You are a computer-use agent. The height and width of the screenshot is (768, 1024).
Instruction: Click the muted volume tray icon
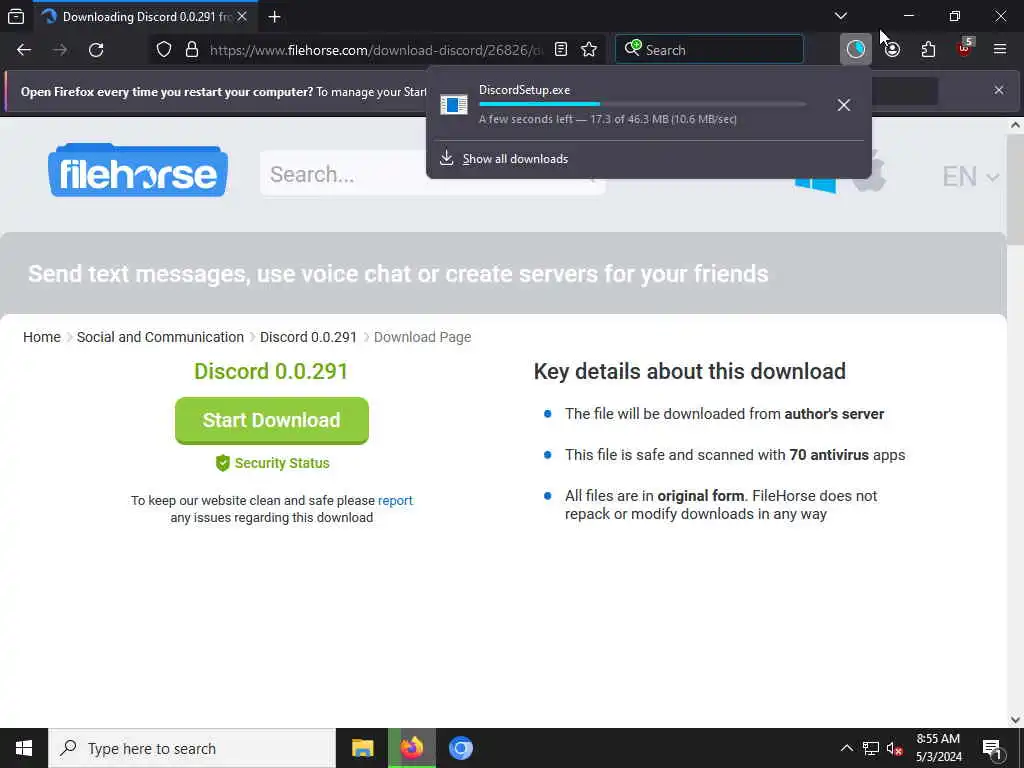894,748
